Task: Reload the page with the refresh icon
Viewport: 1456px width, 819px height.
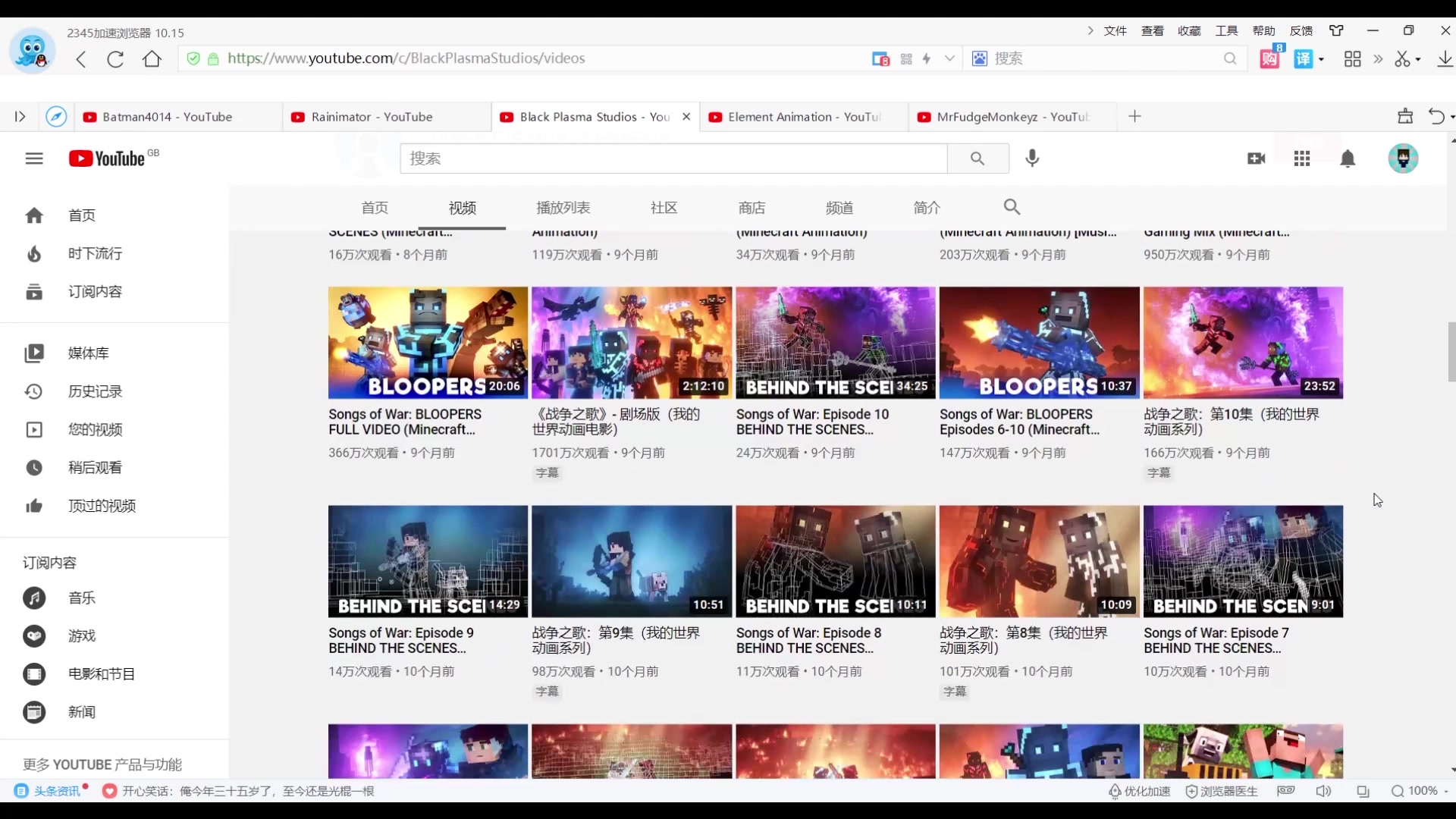Action: [x=115, y=59]
